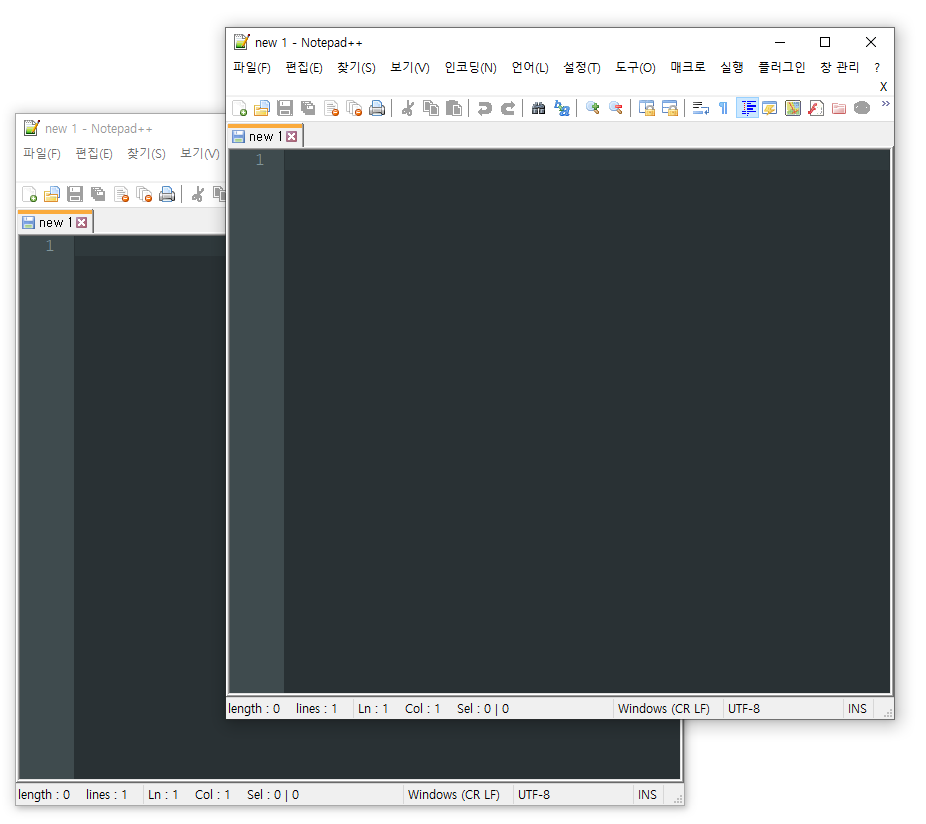Screen dimensions: 926x824
Task: Zoom out using the magnifier minus icon
Action: click(615, 108)
